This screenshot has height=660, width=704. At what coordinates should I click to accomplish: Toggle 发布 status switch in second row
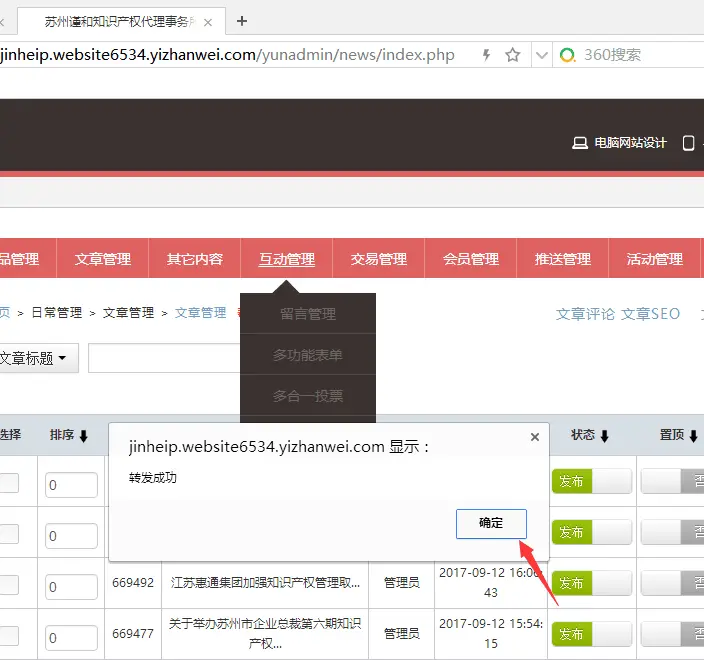(592, 532)
